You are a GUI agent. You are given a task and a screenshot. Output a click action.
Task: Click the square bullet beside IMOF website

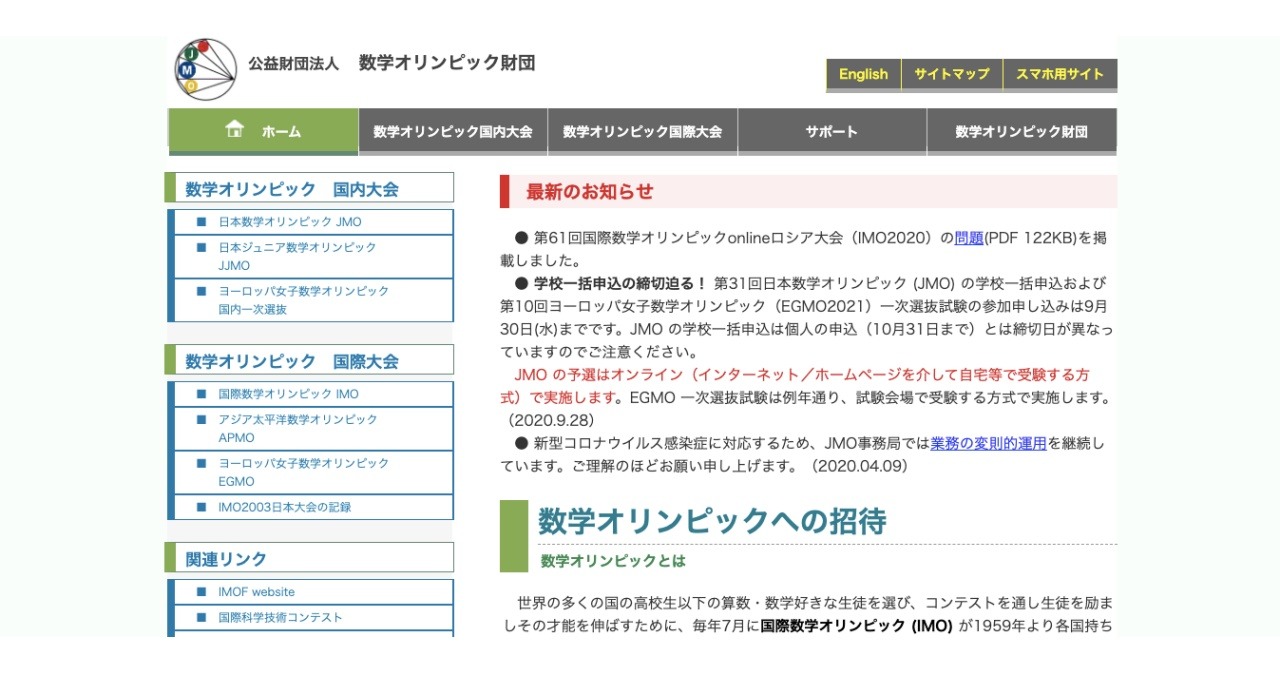[x=201, y=592]
